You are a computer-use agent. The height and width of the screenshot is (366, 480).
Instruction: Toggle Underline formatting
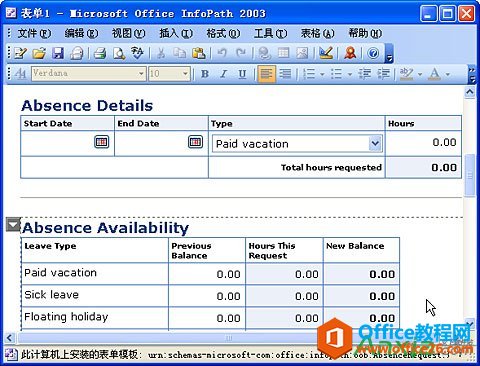[x=242, y=74]
